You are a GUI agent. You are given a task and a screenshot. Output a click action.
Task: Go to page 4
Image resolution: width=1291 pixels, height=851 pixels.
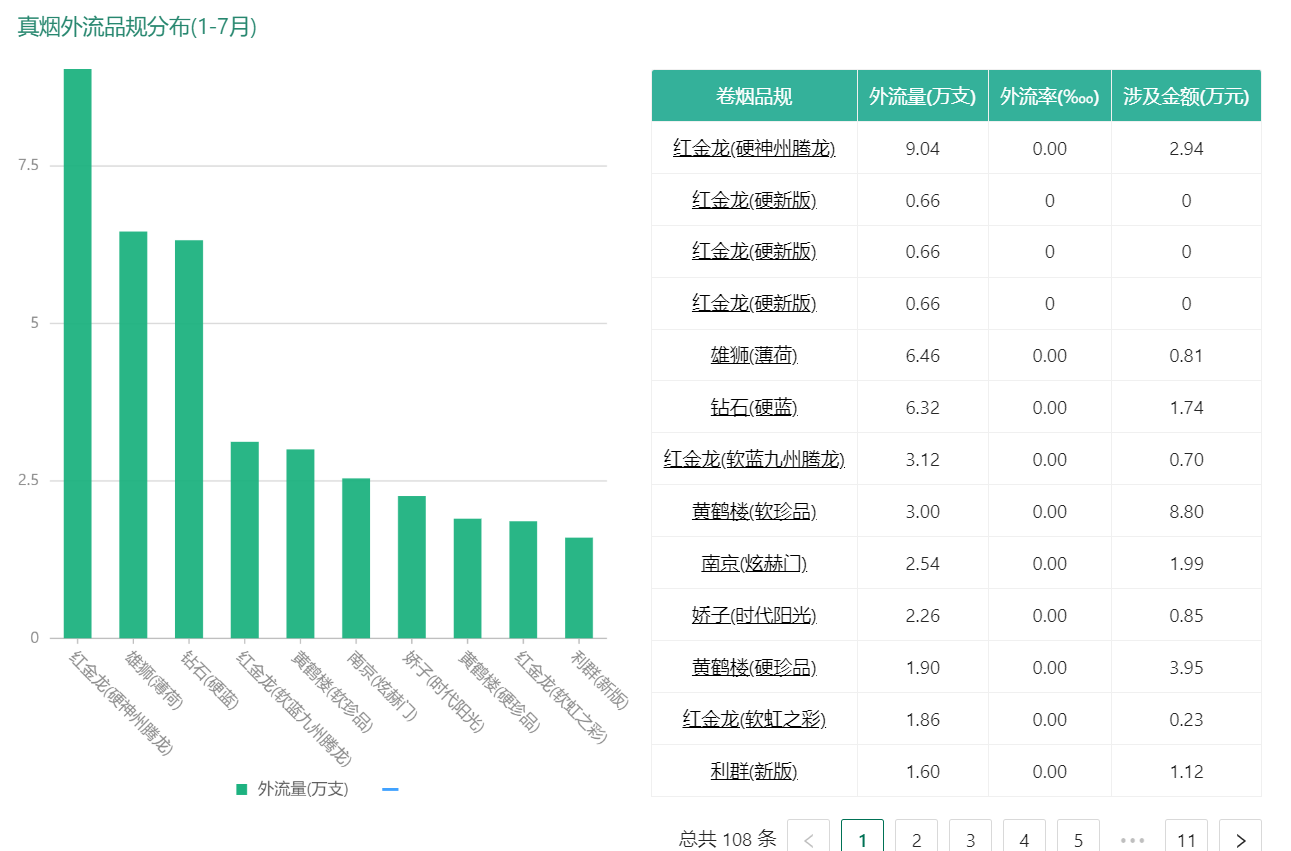tap(1024, 840)
